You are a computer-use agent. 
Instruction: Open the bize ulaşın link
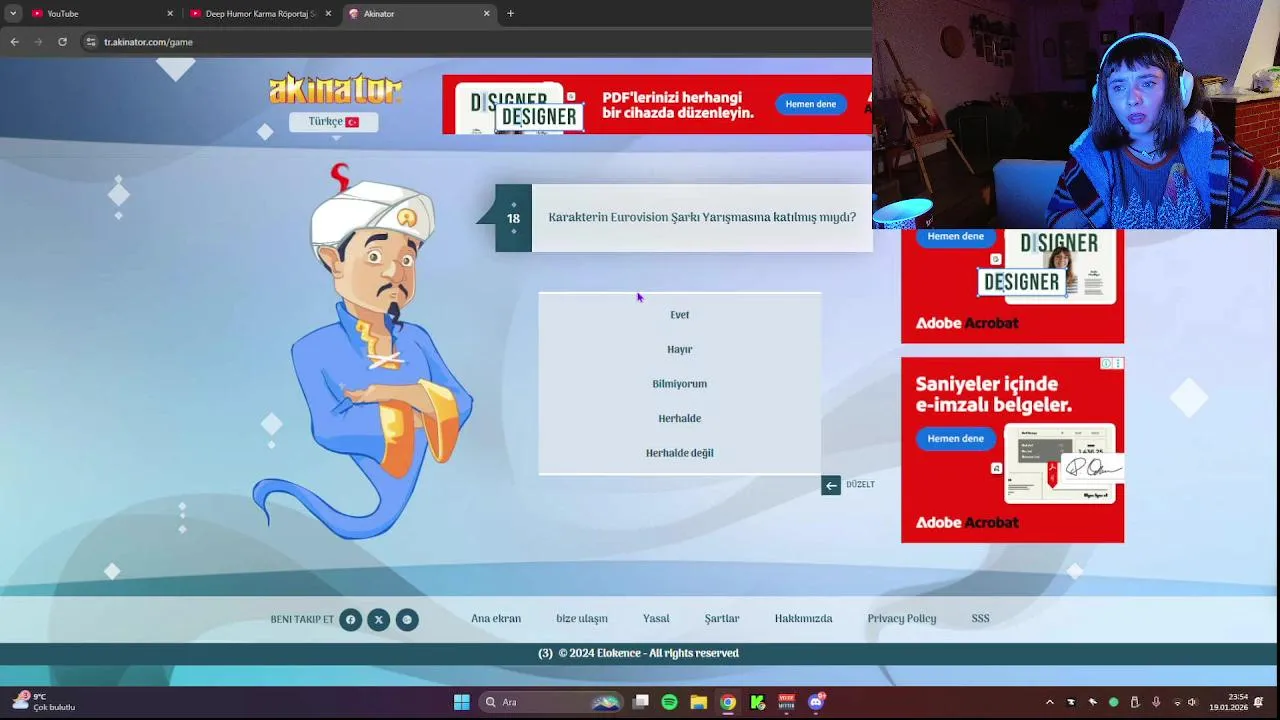coord(582,619)
